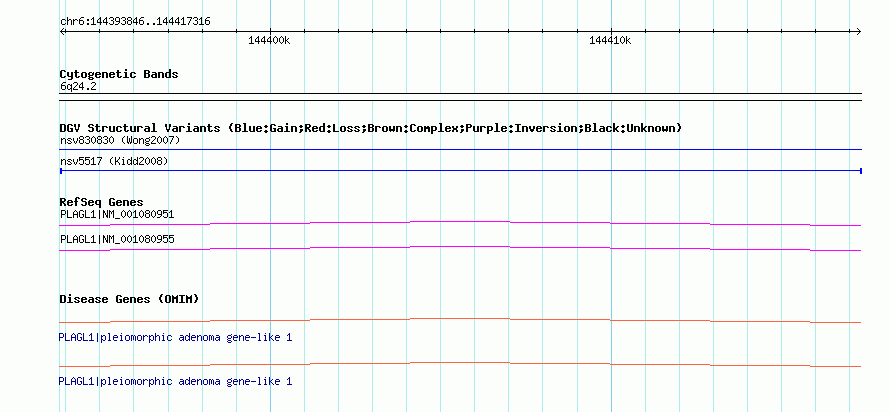Click the blue nsv5517 gain bar
The height and width of the screenshot is (412, 890).
click(x=460, y=171)
